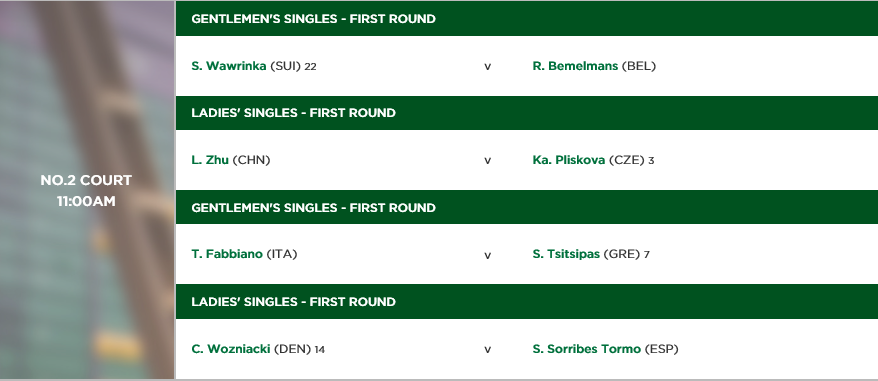The height and width of the screenshot is (381, 878).
Task: Select L. Zhu player name
Action: tap(210, 160)
